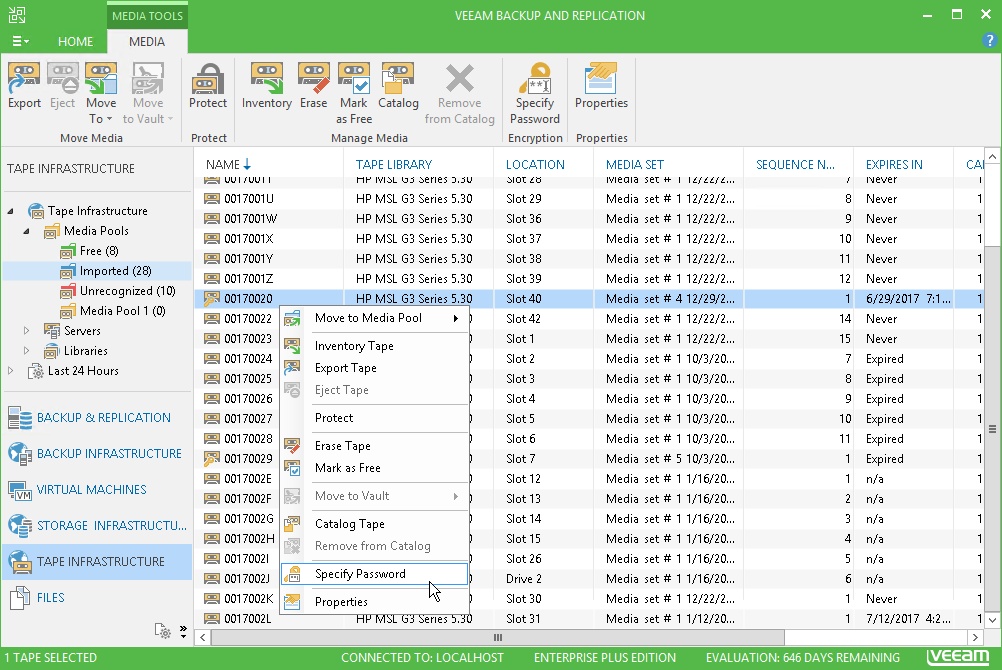
Task: Expand the navigation pane overflow chevron
Action: [x=183, y=631]
